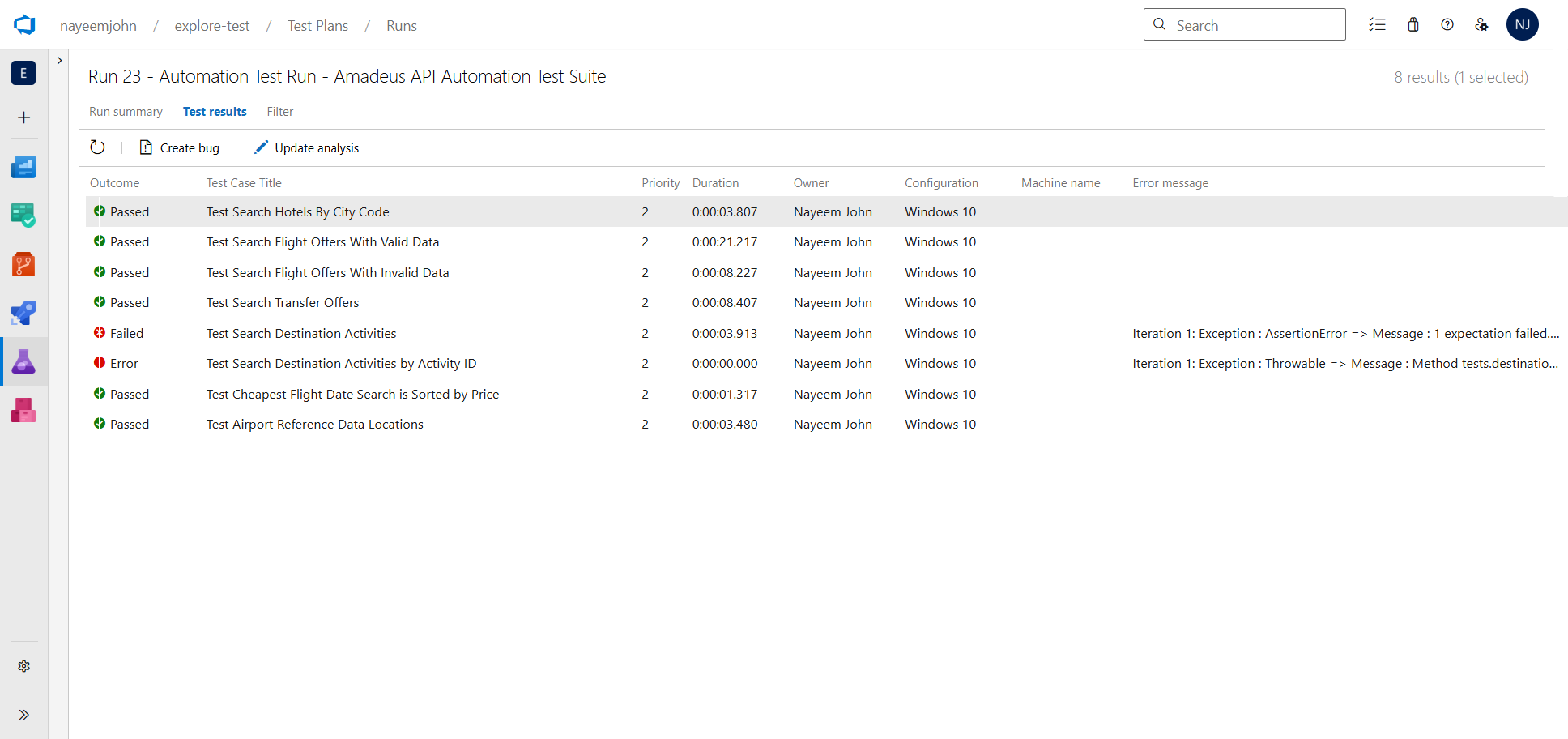Click the refresh results icon
1568x739 pixels.
coord(97,147)
